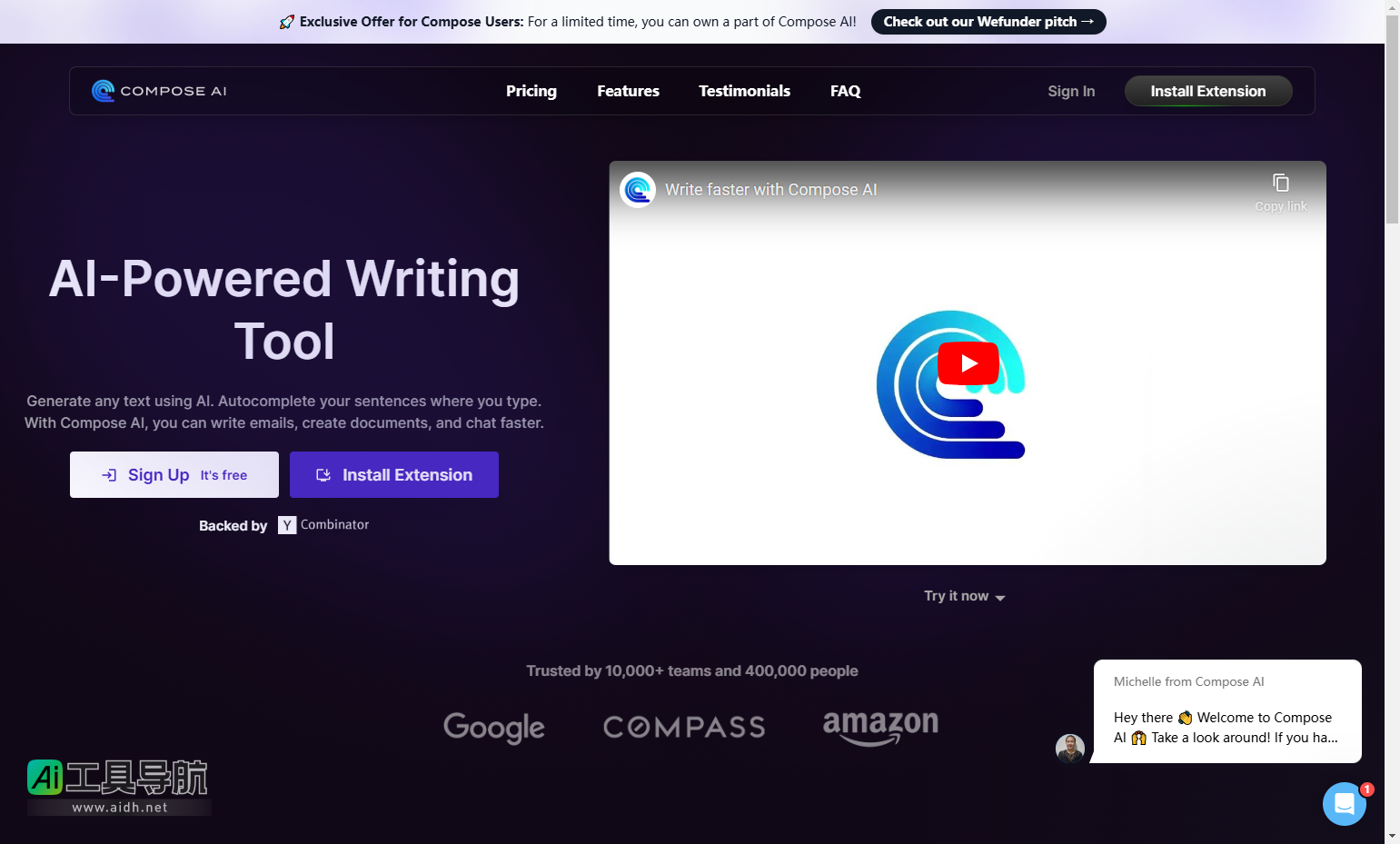
Task: Open the Check out our Wefunder pitch button
Action: tap(988, 22)
